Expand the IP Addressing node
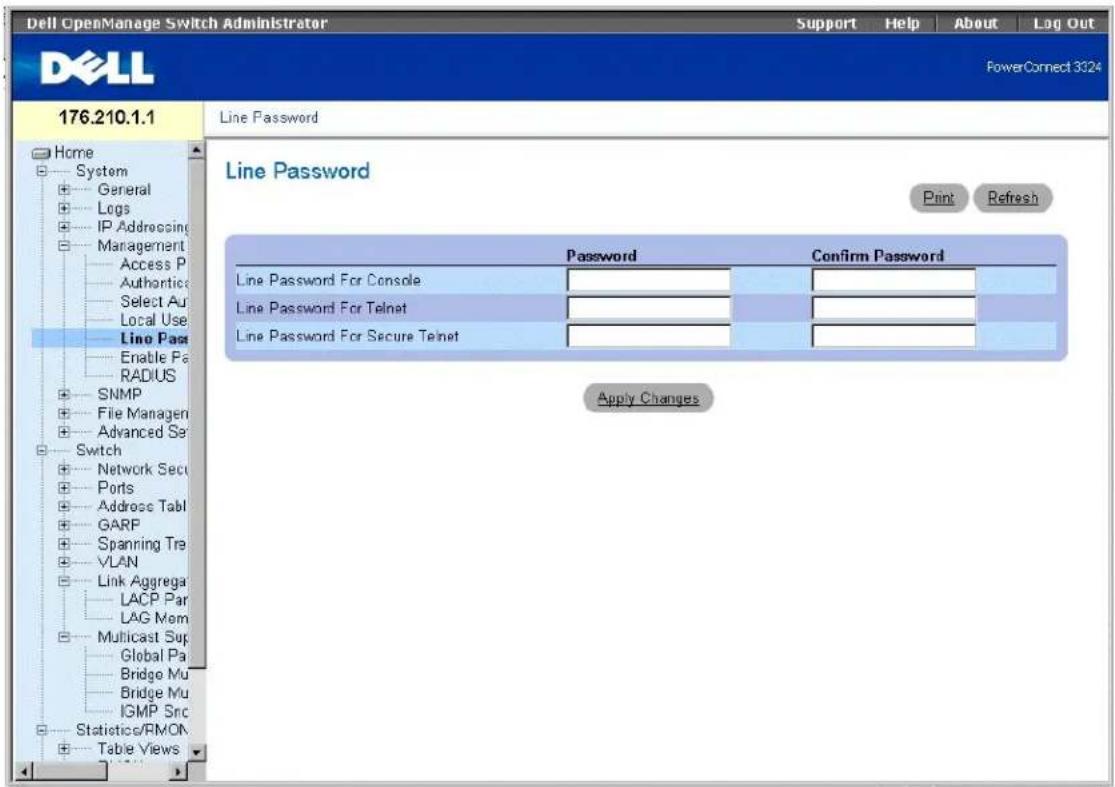Viewport: 1115px width, 787px height. pos(64,227)
